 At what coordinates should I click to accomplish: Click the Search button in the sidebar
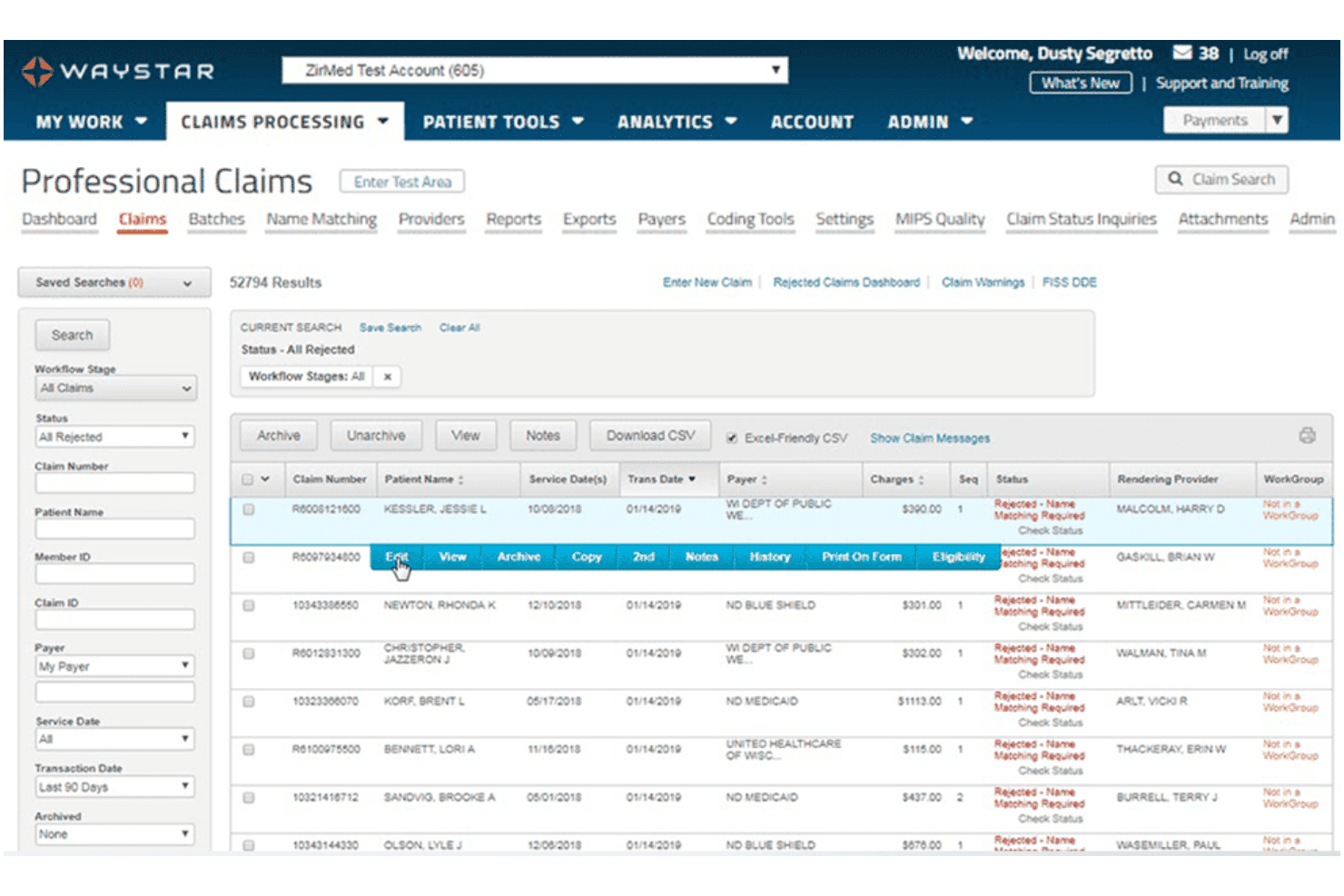(x=72, y=335)
